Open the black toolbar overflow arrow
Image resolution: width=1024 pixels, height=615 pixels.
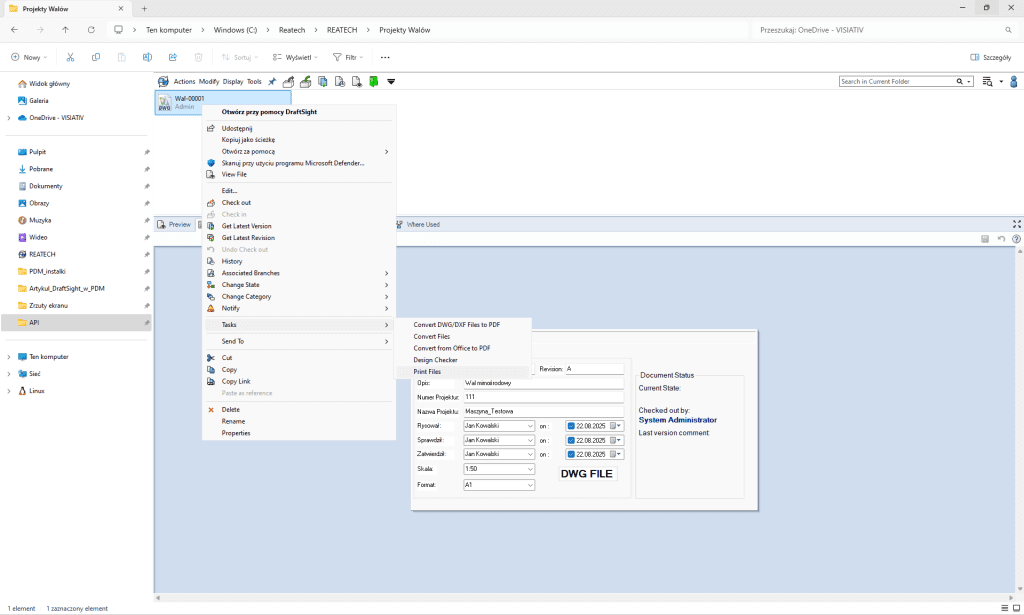click(x=391, y=82)
